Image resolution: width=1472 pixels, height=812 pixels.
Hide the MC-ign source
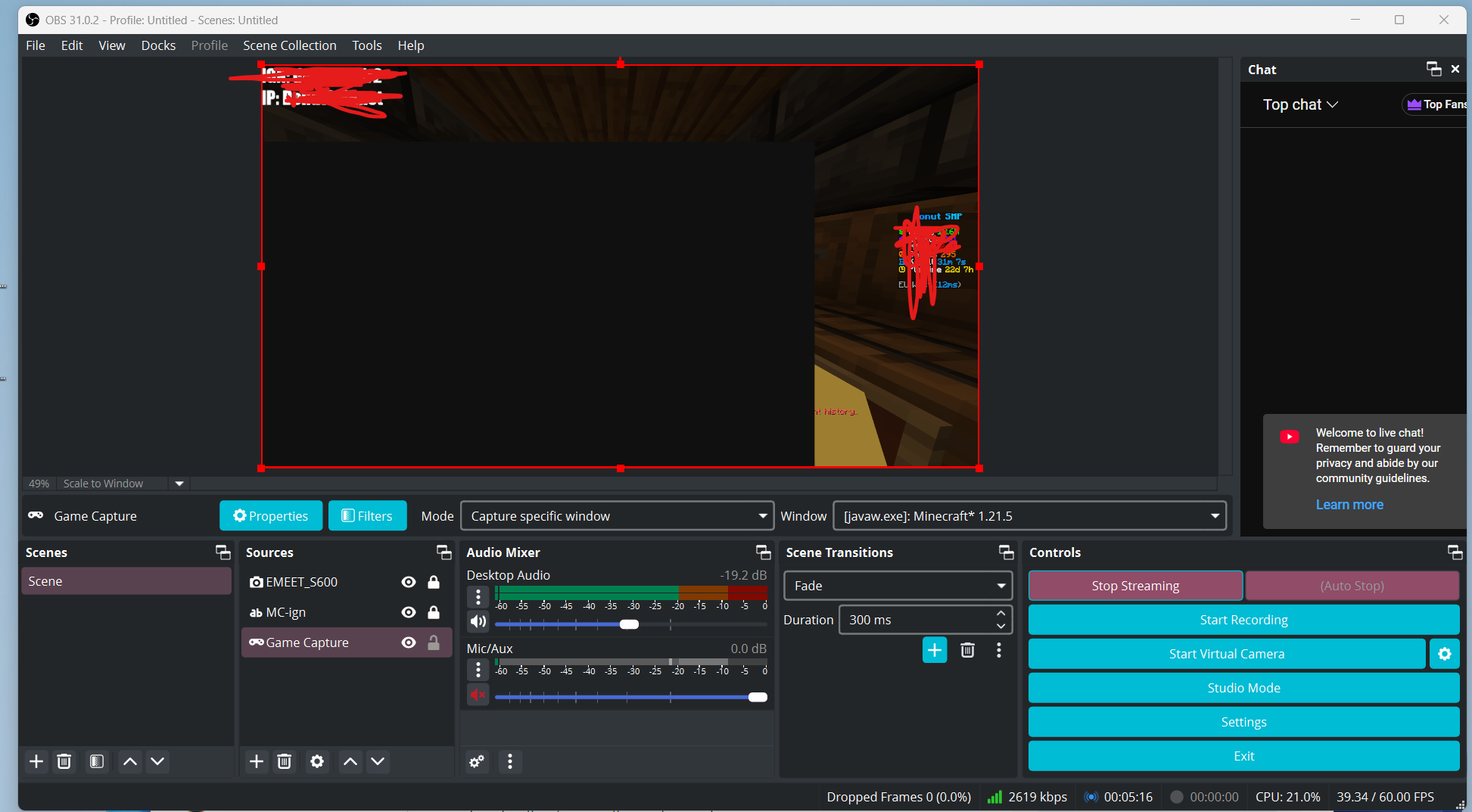coord(409,612)
